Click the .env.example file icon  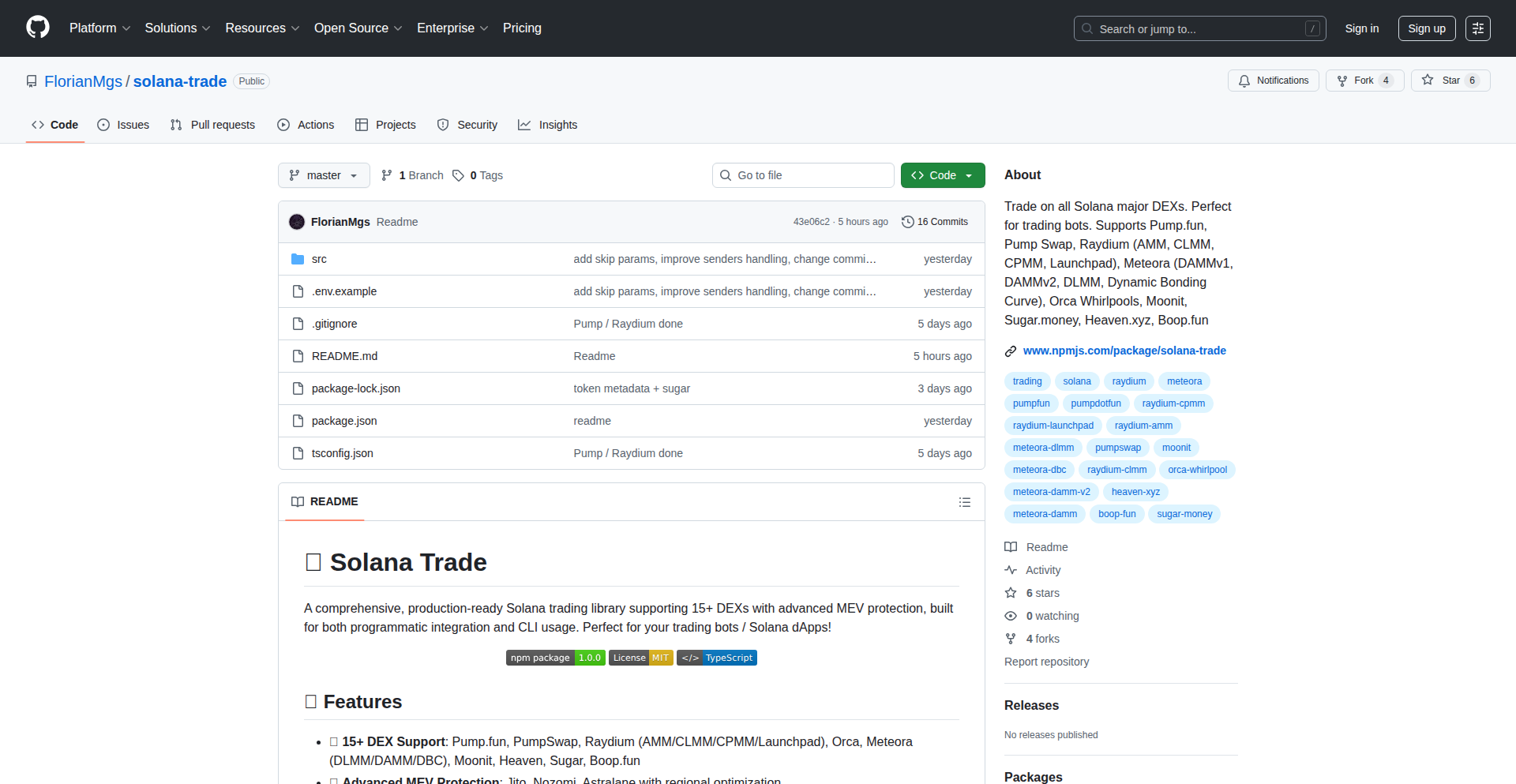coord(298,291)
